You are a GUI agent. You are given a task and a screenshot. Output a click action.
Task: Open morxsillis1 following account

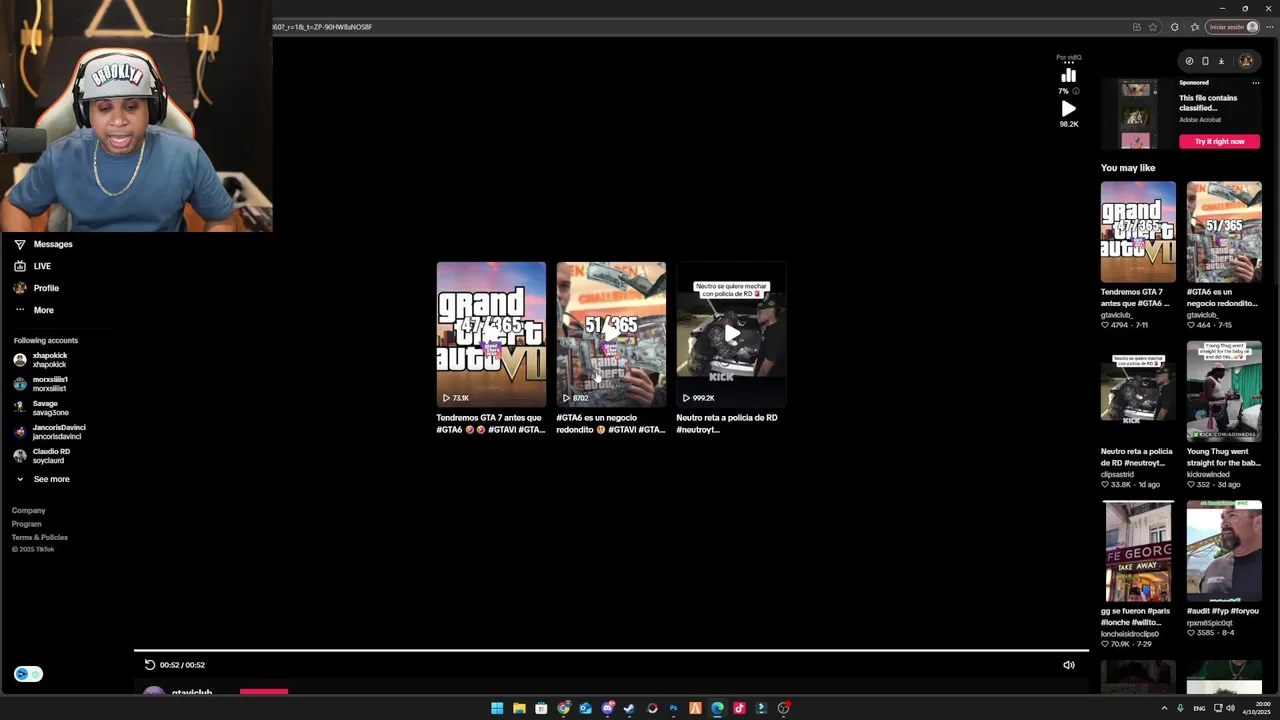[x=41, y=384]
